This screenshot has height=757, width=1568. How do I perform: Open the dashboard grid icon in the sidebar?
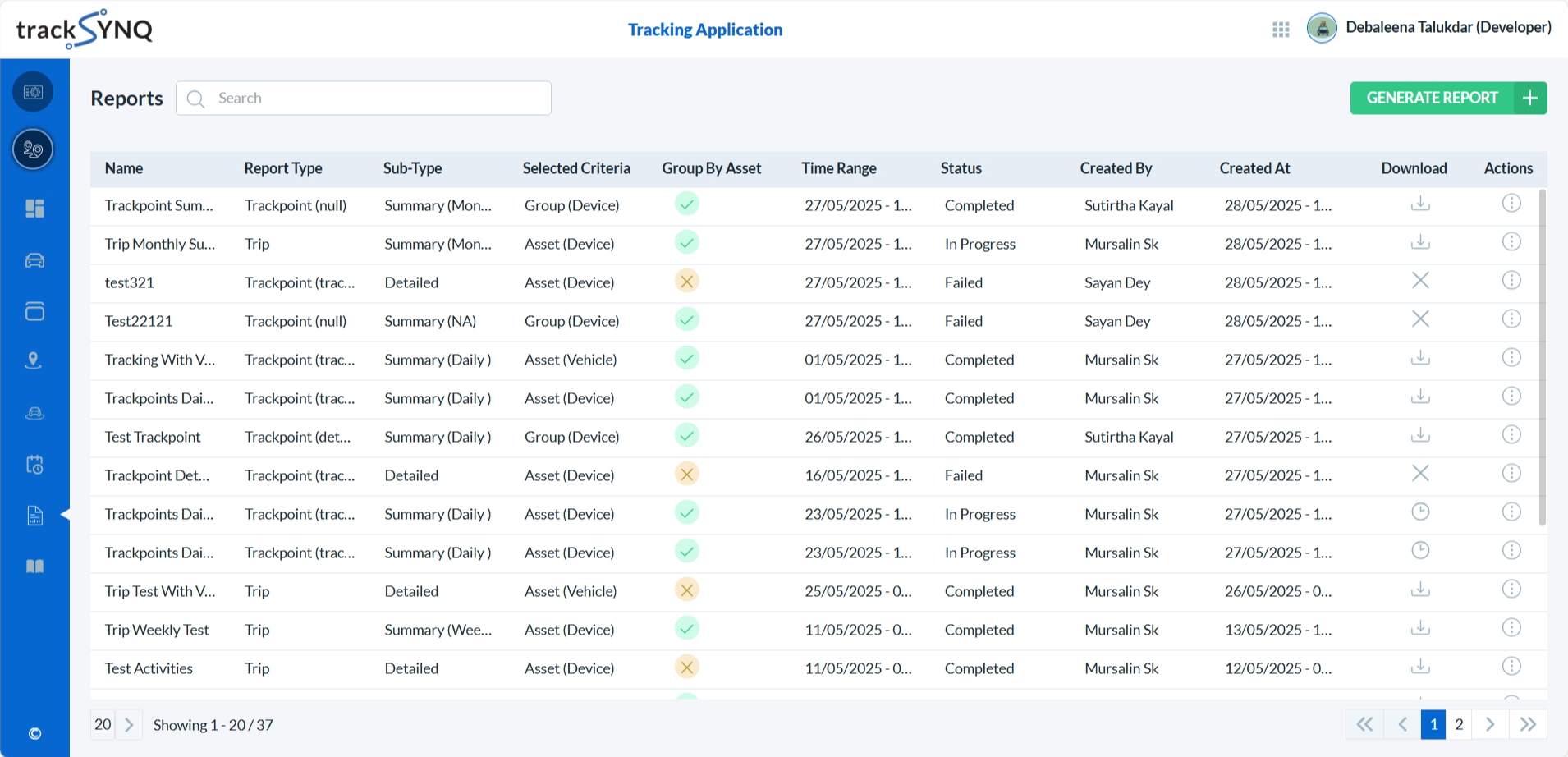34,209
